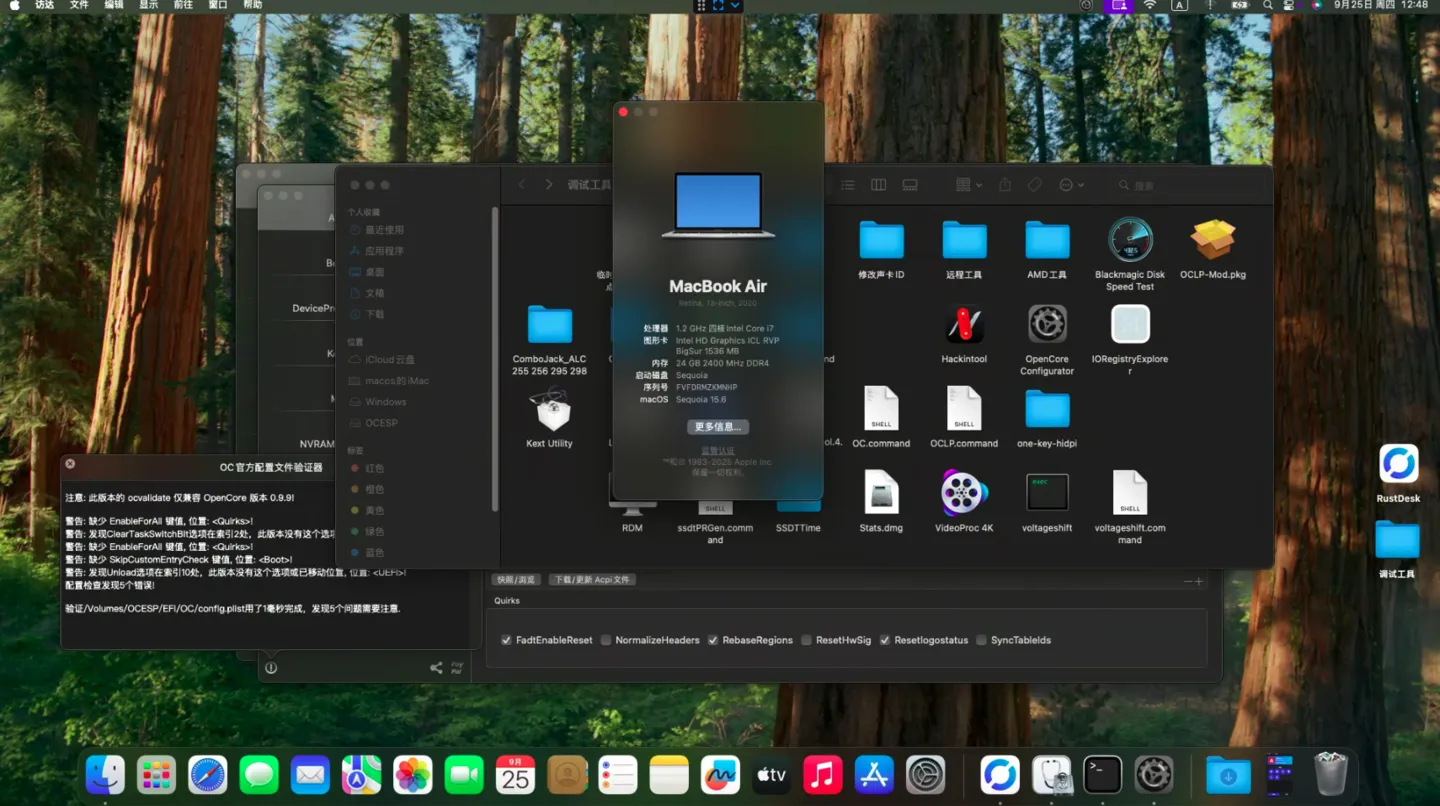
Task: Click the 更多信息... button
Action: (717, 427)
